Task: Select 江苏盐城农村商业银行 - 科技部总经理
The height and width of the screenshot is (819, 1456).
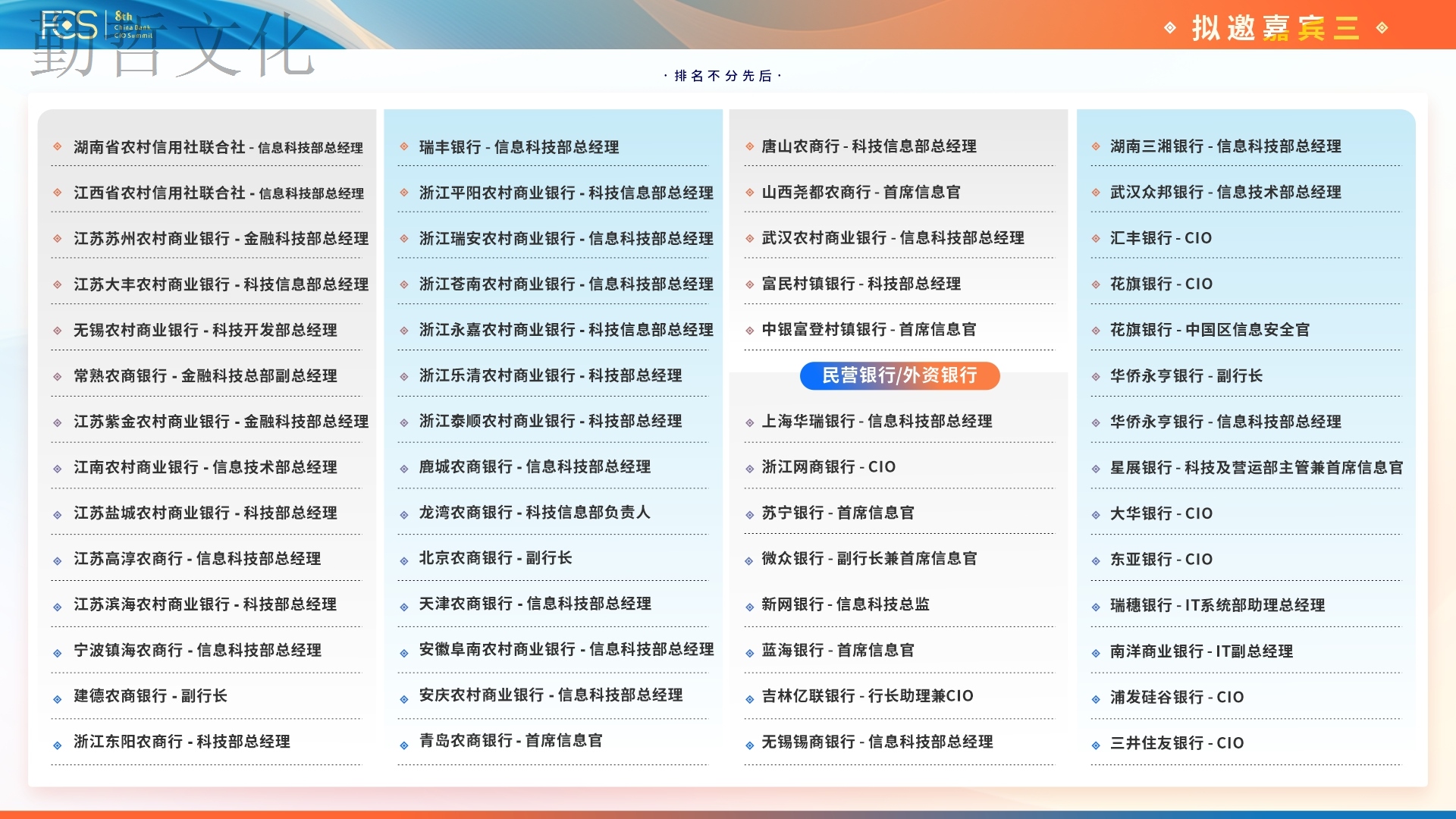Action: 206,513
